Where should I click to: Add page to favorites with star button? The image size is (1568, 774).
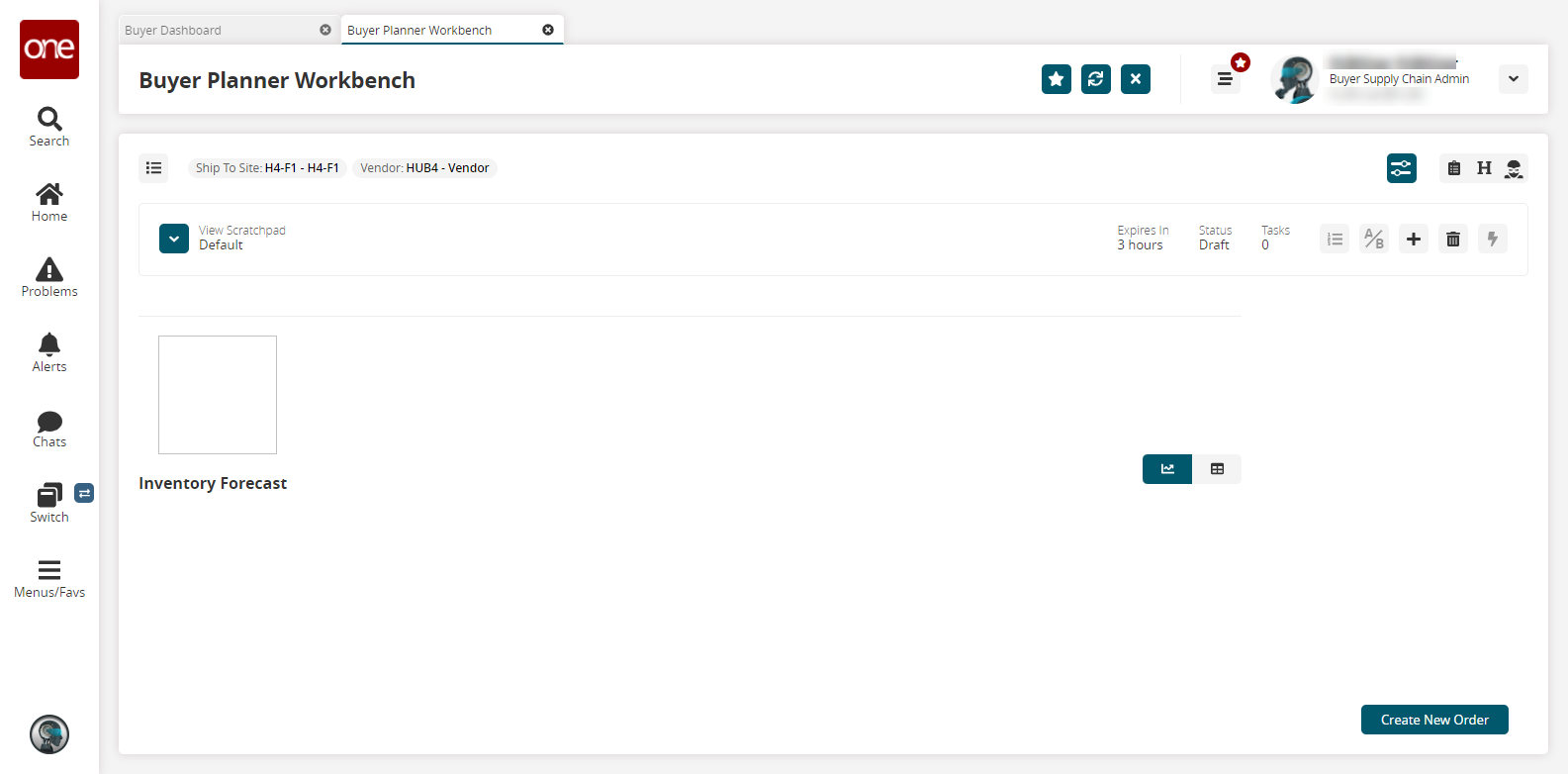[1057, 79]
